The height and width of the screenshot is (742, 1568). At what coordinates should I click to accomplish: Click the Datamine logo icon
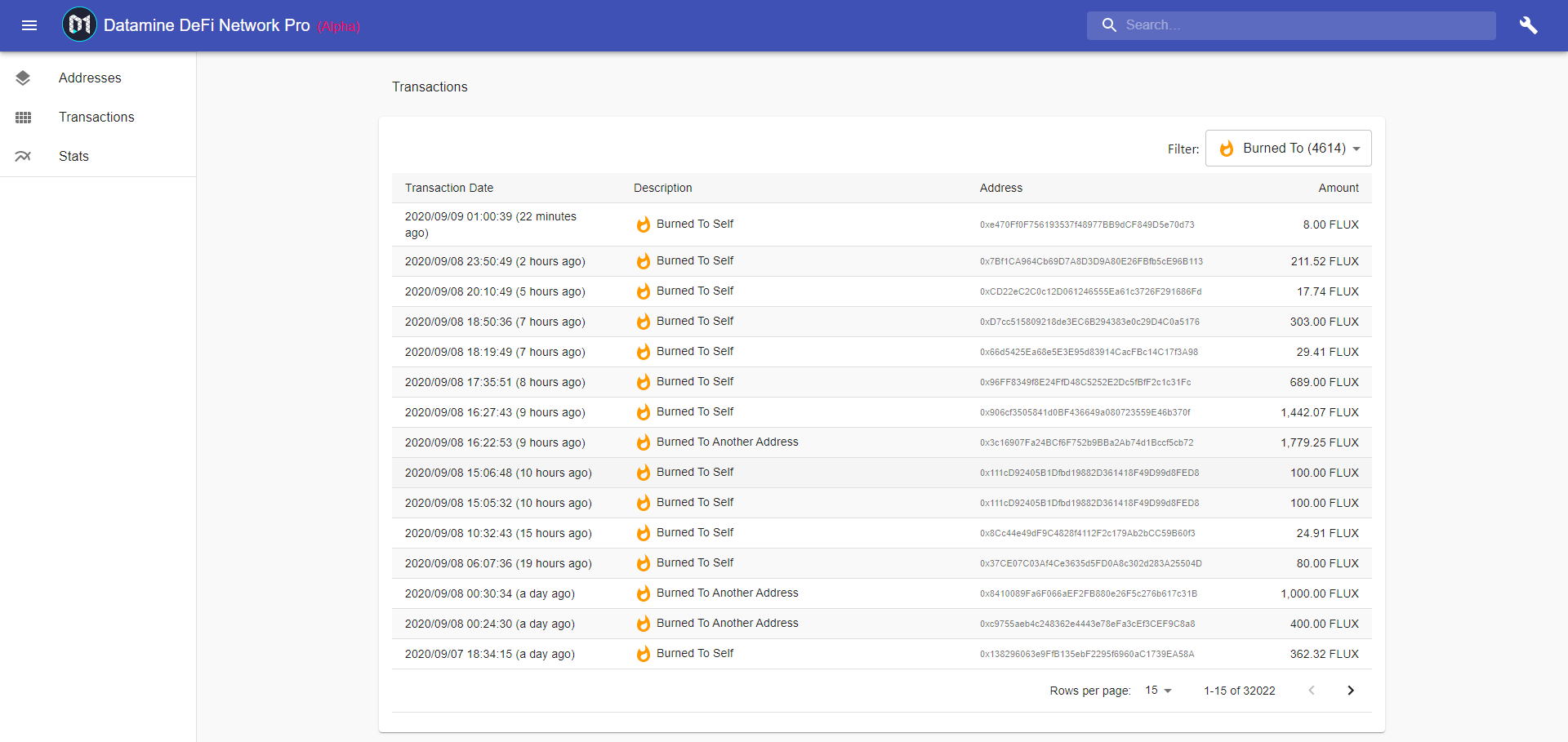click(79, 24)
